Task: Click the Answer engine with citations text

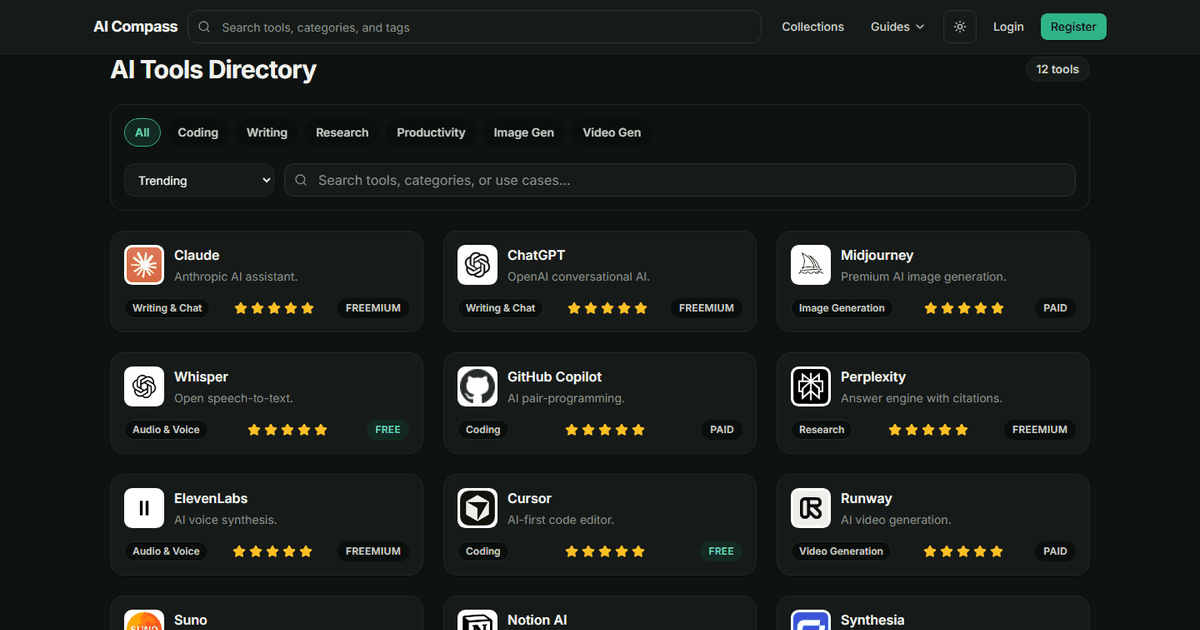Action: tap(921, 398)
